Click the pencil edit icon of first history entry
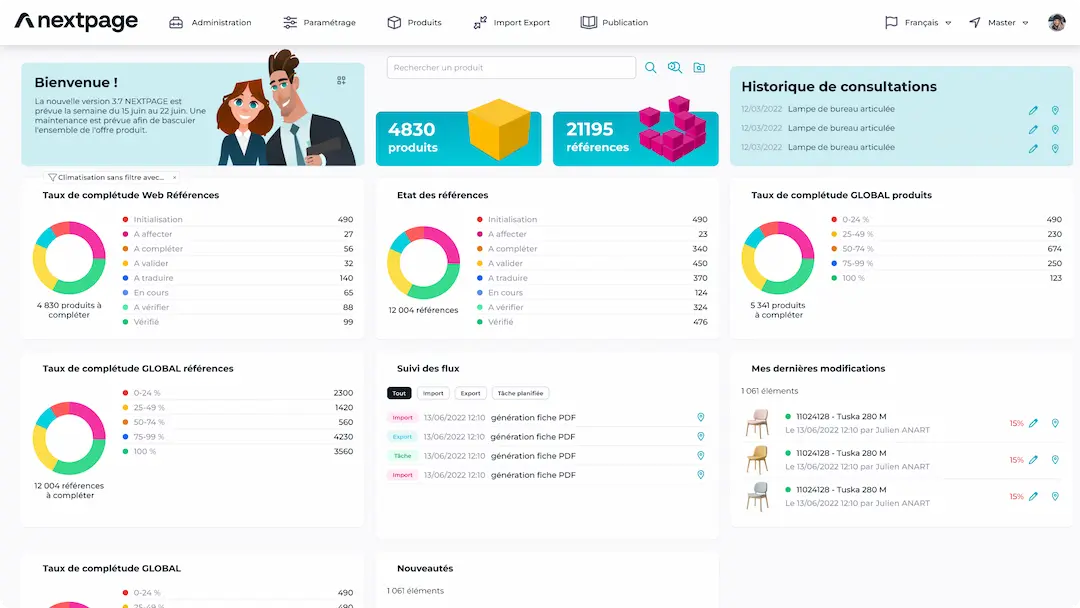 click(x=1033, y=110)
